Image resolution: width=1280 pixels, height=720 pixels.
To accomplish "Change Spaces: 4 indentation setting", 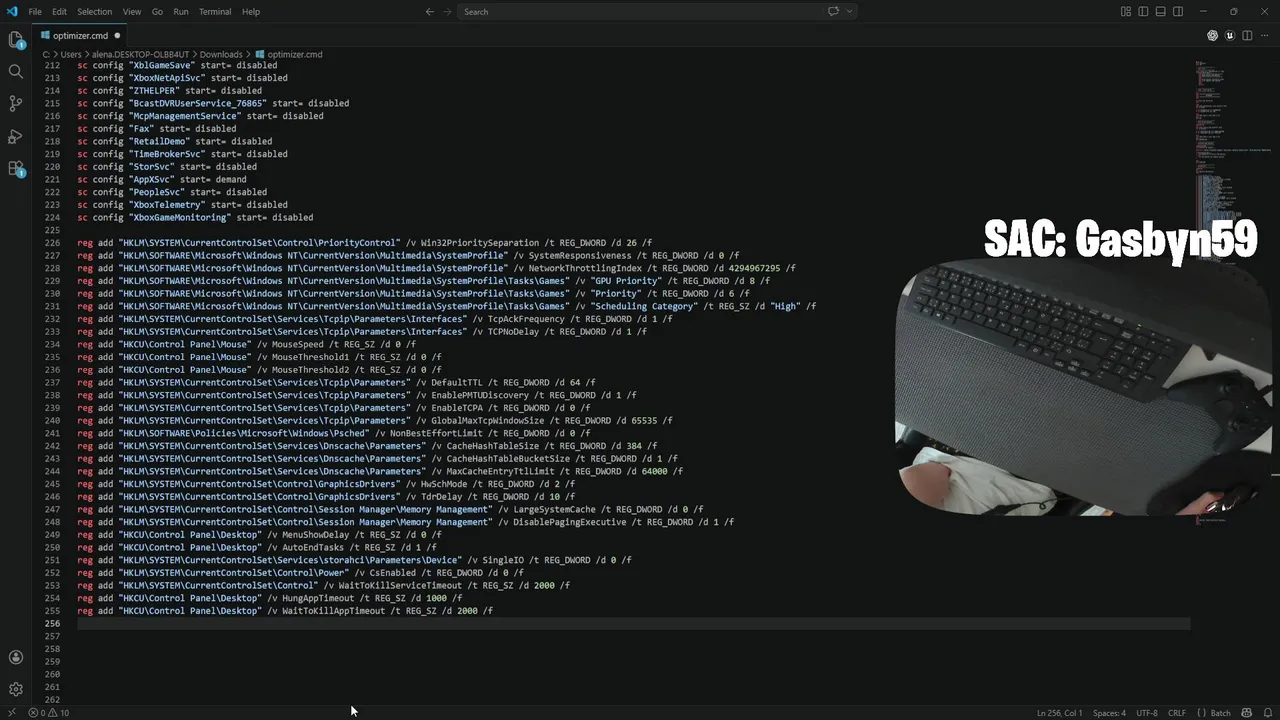I will click(1109, 713).
